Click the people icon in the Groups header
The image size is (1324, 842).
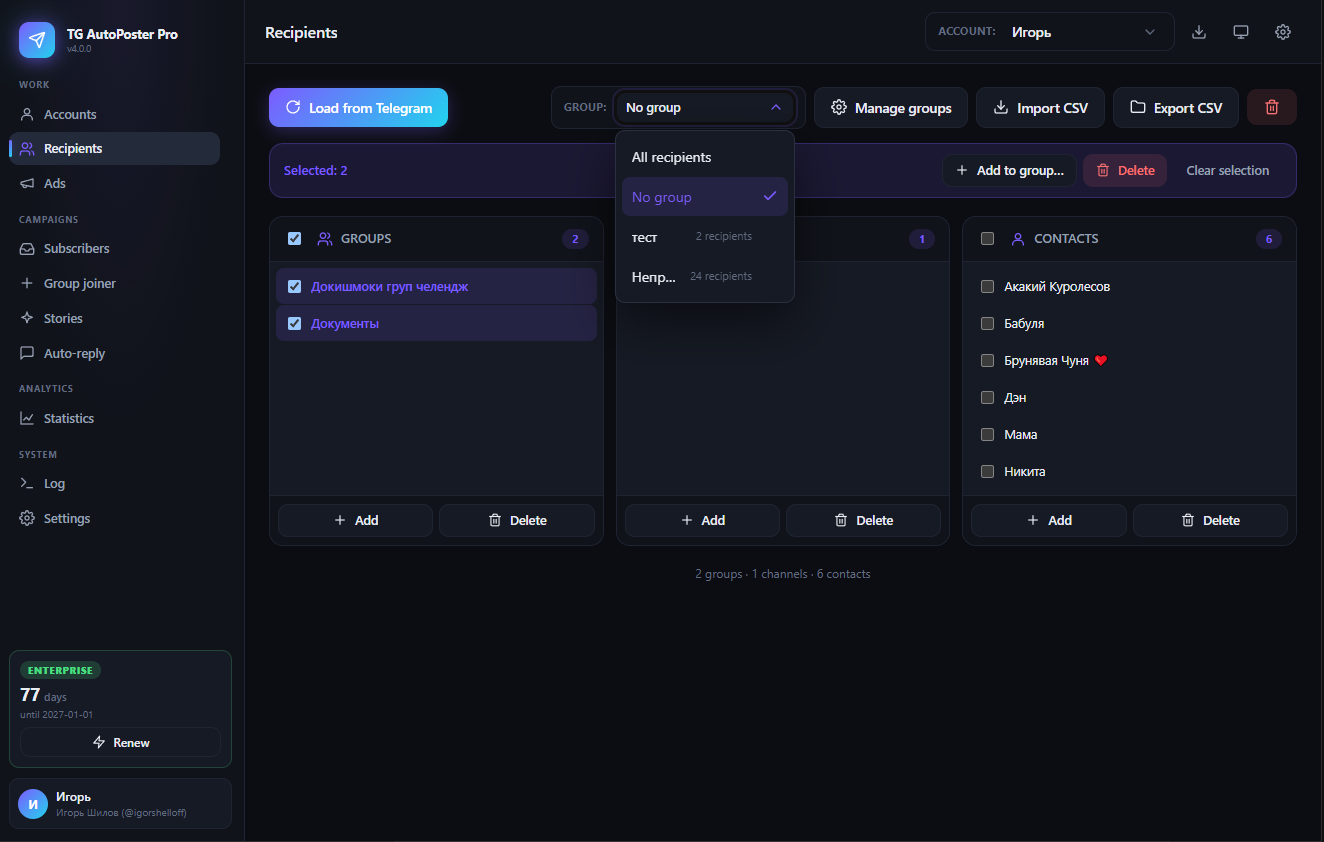pos(325,239)
